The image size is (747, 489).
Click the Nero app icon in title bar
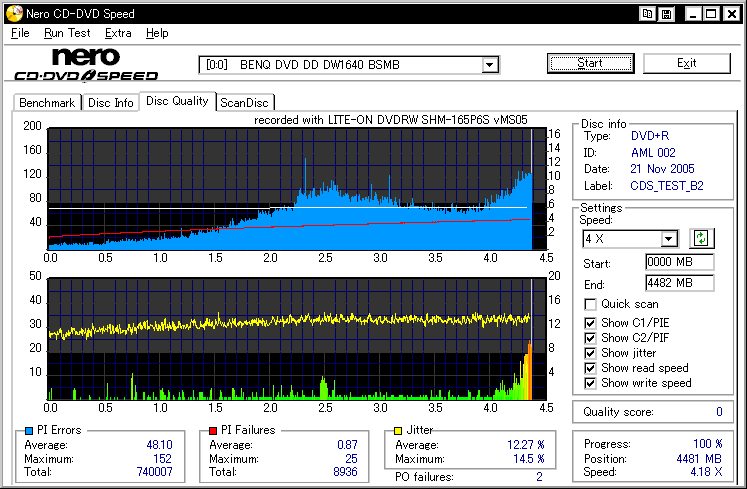(14, 13)
